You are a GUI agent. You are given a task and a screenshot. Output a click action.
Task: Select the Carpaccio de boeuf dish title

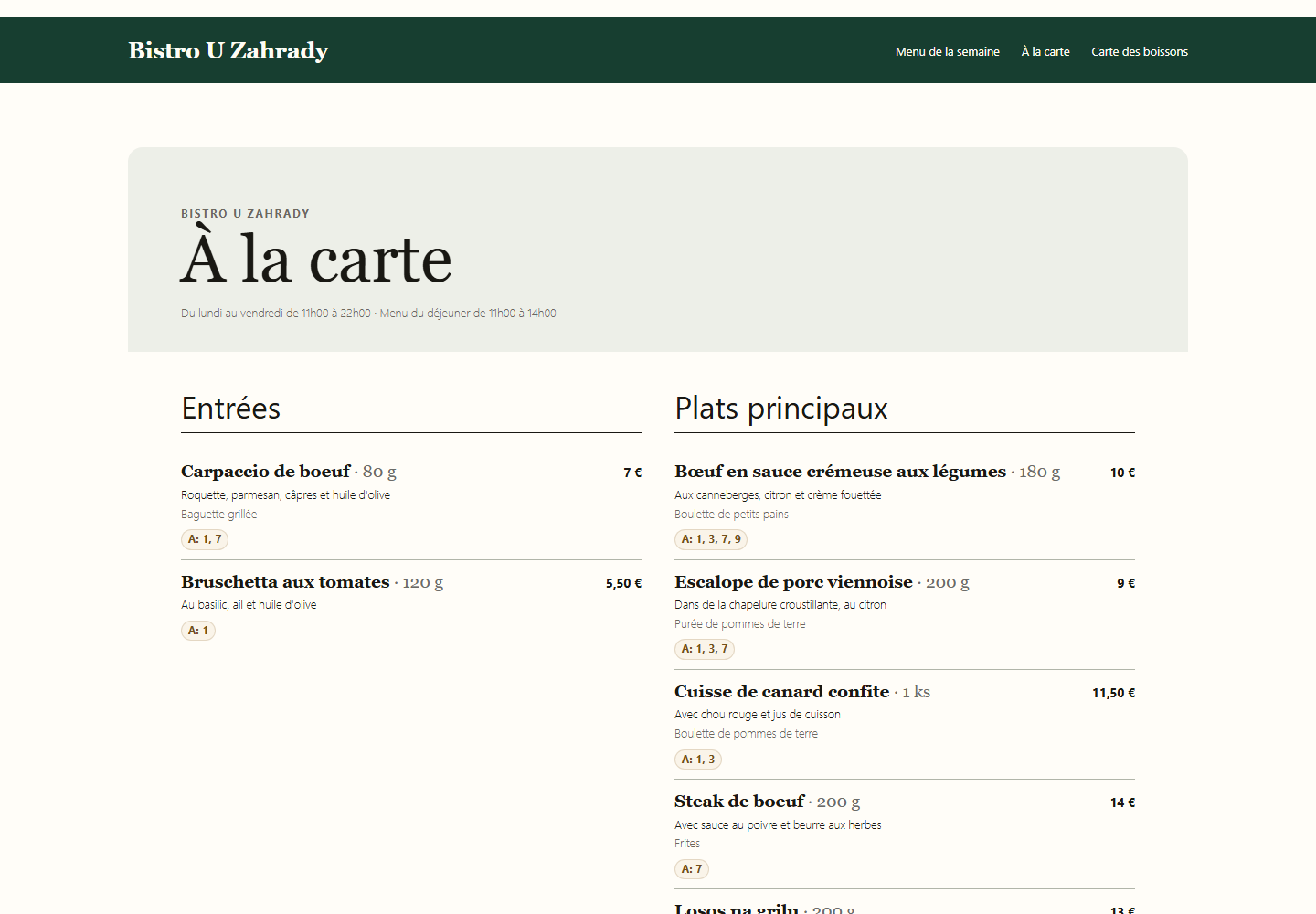266,472
